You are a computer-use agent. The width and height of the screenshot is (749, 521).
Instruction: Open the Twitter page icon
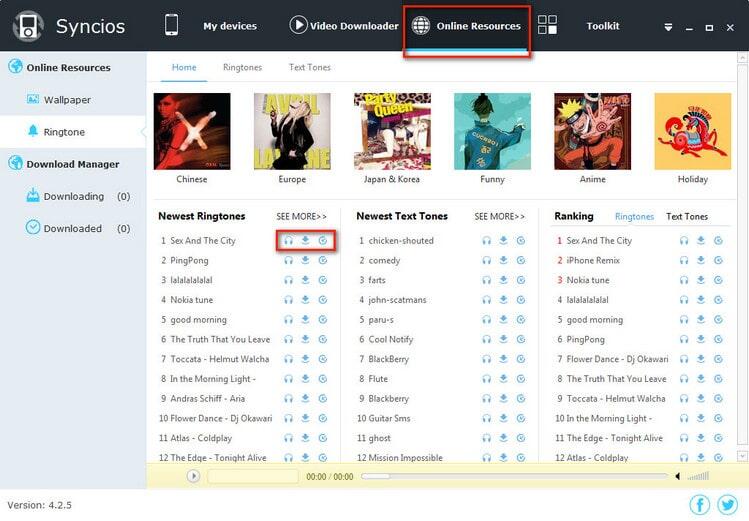pos(728,505)
